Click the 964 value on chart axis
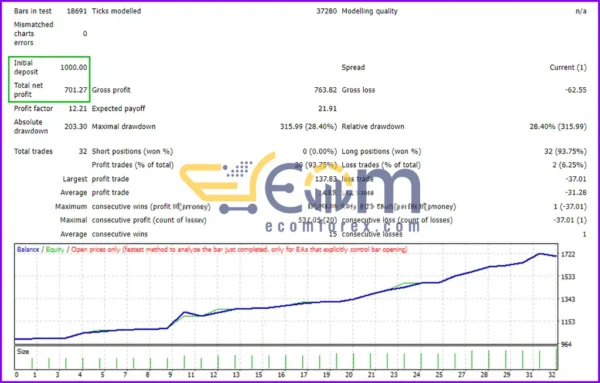 [566, 344]
